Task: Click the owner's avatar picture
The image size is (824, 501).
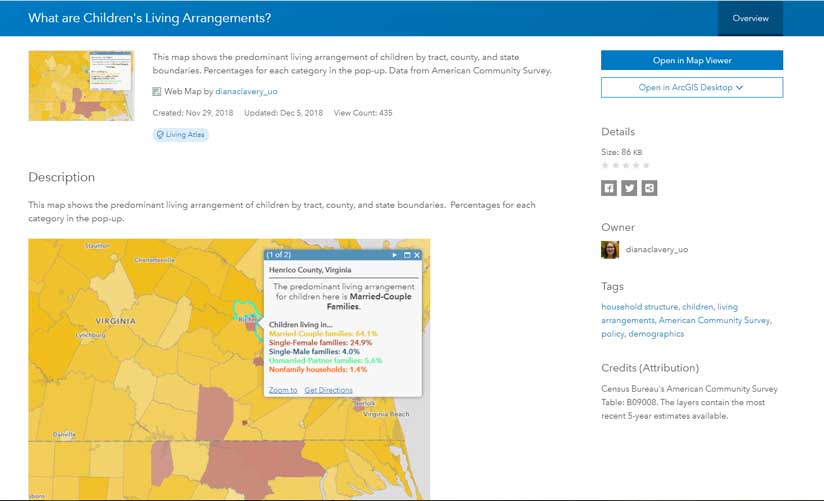Action: coord(610,249)
